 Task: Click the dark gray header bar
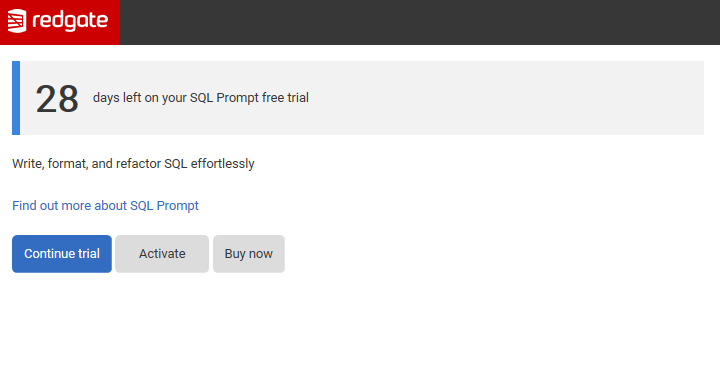pyautogui.click(x=420, y=22)
